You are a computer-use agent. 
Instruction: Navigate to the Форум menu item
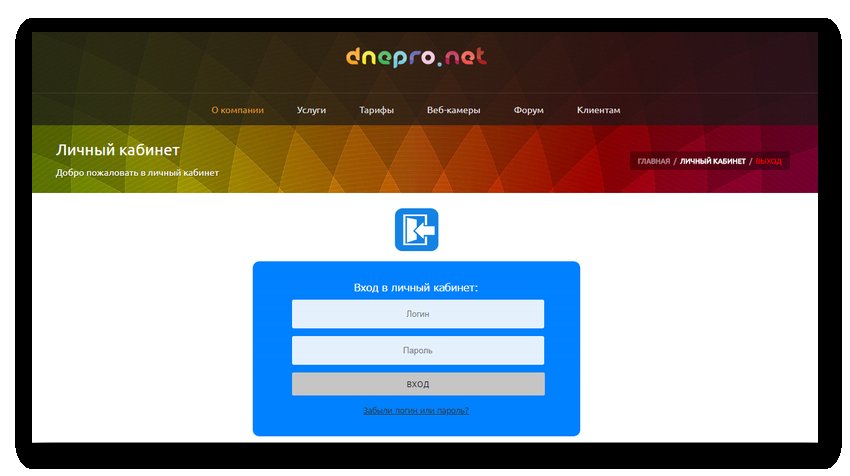coord(528,110)
